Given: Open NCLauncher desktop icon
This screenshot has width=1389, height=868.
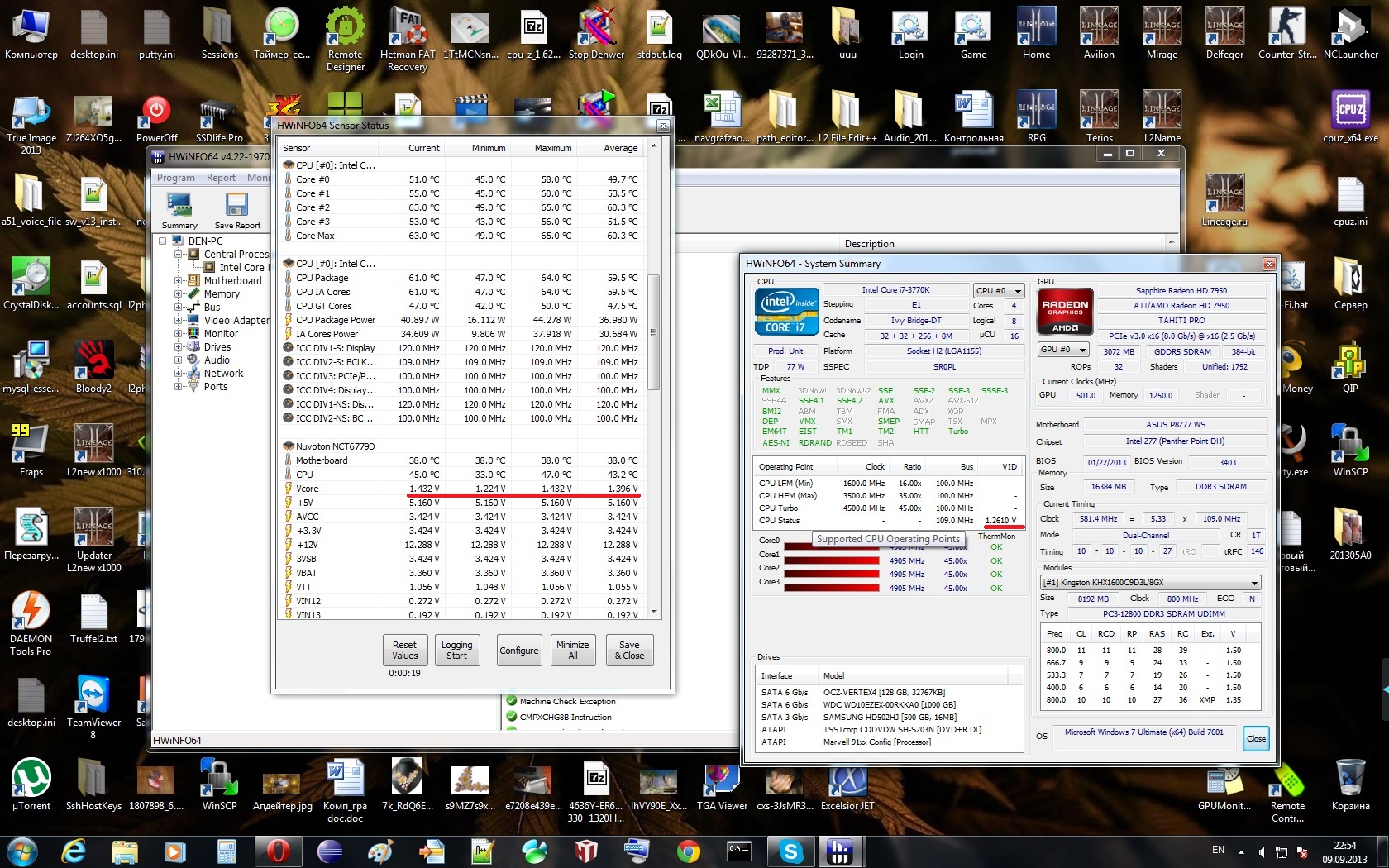Looking at the screenshot, I should 1350,35.
